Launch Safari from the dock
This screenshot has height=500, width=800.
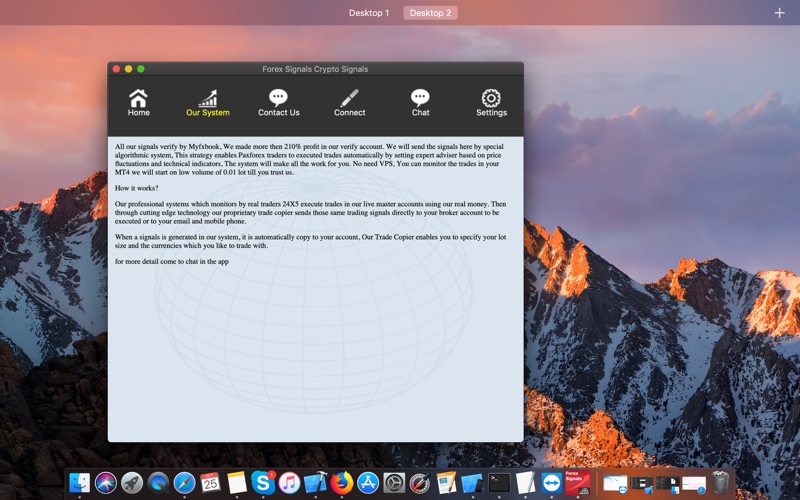[x=184, y=483]
